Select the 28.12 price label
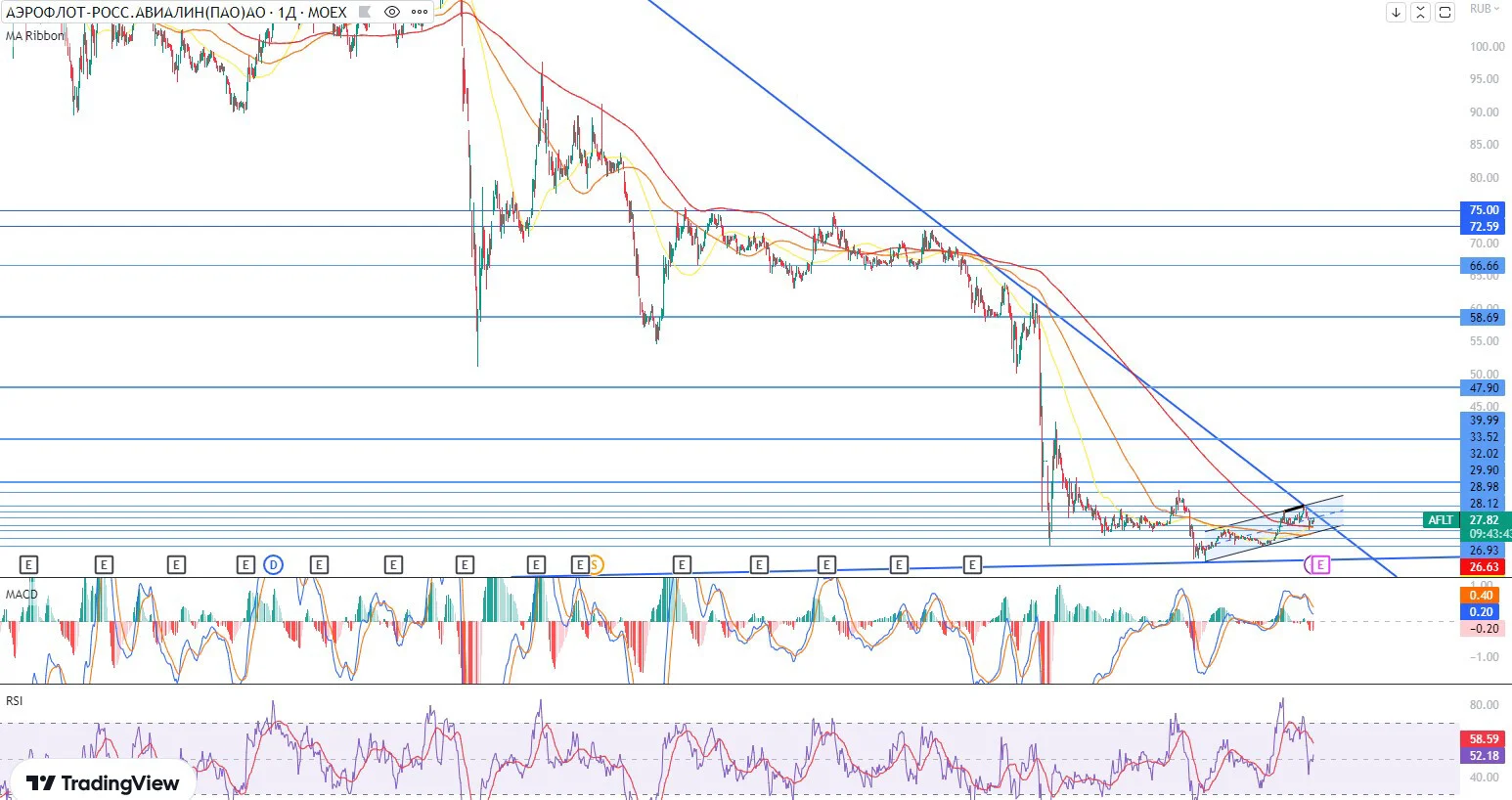This screenshot has height=800, width=1512. click(x=1484, y=504)
